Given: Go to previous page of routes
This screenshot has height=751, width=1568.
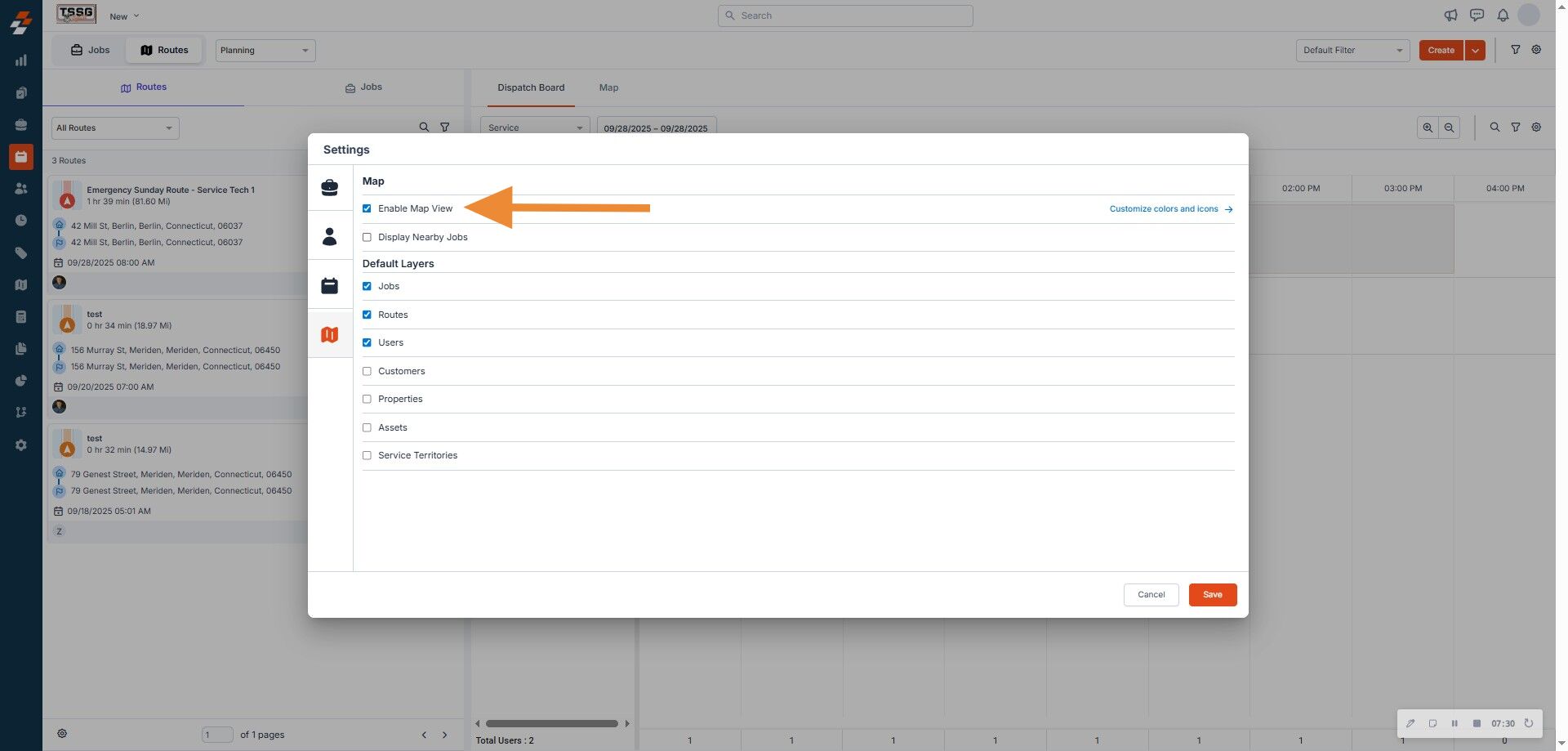Looking at the screenshot, I should coord(424,735).
